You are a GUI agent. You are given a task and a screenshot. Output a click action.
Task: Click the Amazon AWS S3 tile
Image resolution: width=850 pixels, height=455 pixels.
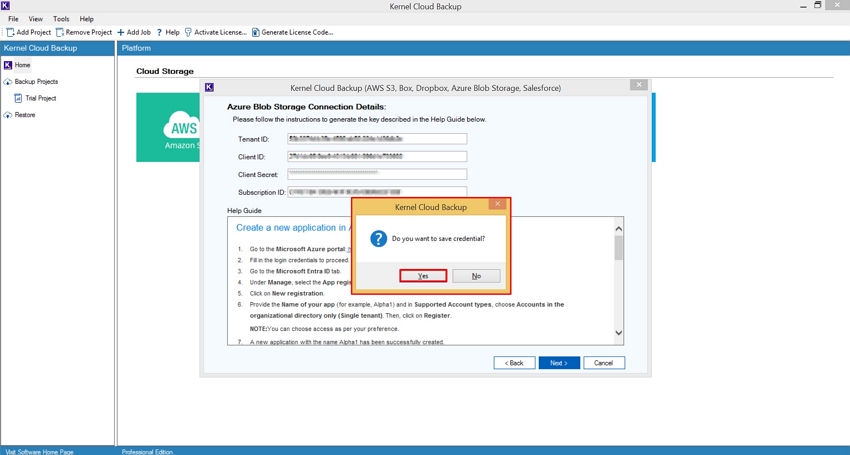tap(168, 127)
